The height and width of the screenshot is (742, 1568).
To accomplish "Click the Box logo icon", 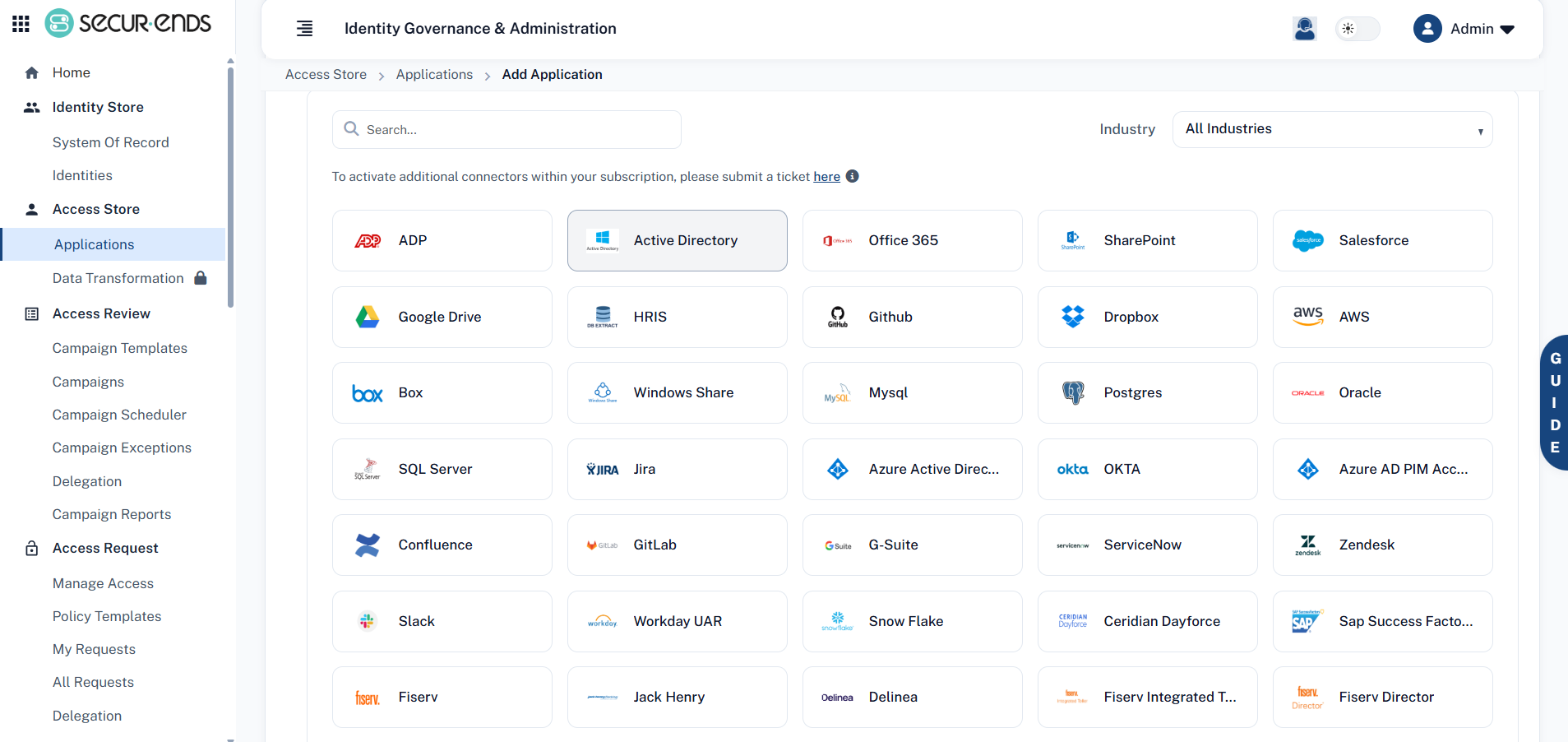I will [x=368, y=393].
